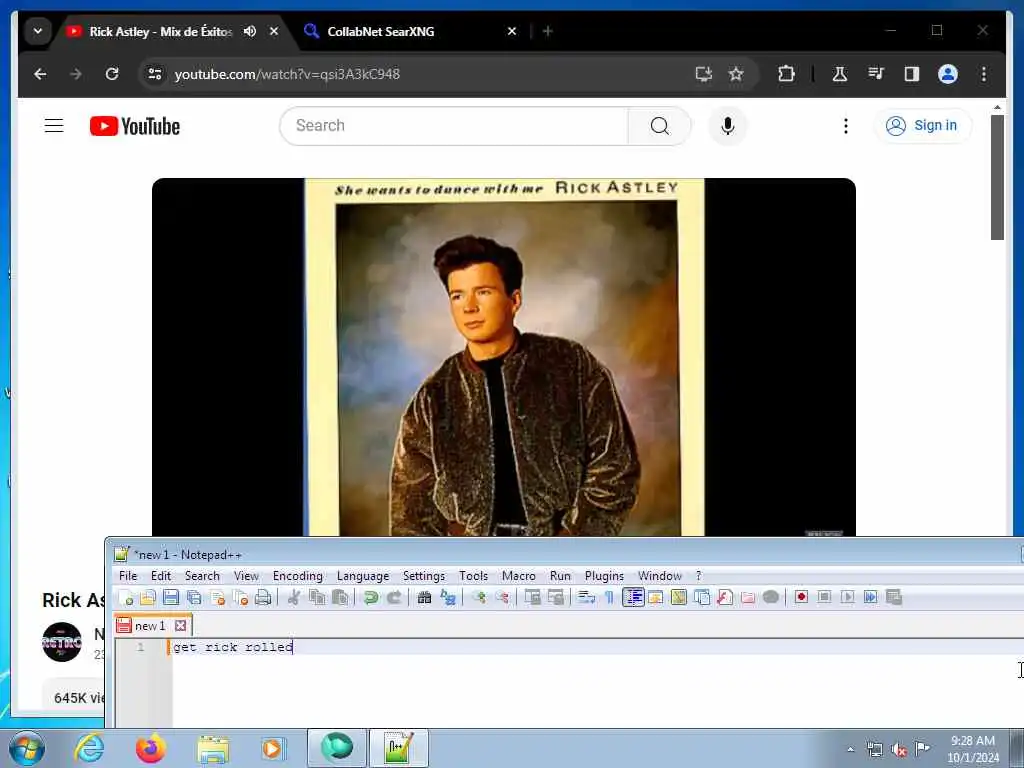Click the Replace icon in Notepad++ toolbar
Screen dimensions: 1024x768
[448, 597]
